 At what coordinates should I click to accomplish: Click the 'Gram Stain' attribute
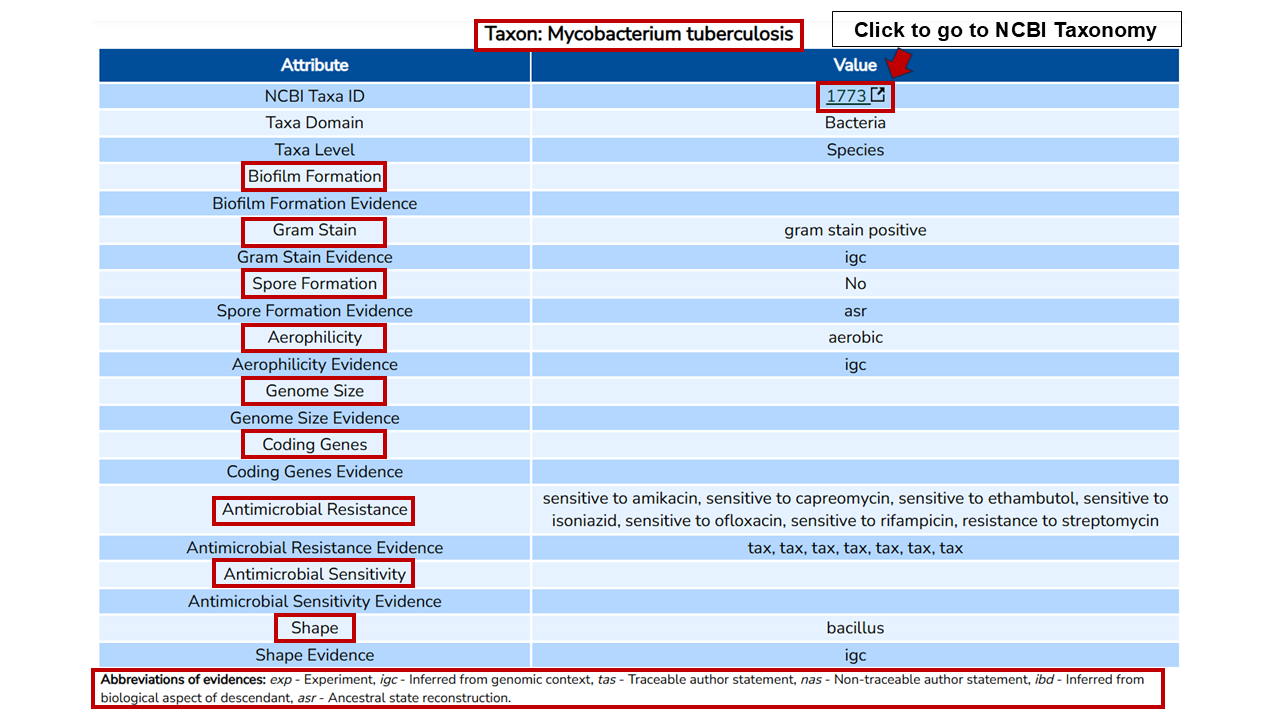point(315,230)
